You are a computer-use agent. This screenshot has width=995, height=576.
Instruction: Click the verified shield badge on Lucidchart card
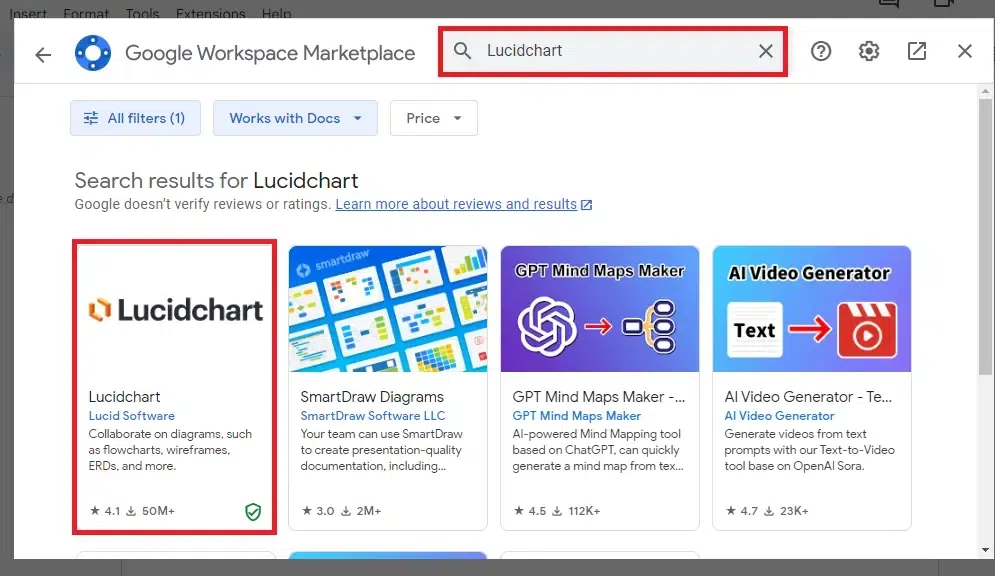point(253,511)
